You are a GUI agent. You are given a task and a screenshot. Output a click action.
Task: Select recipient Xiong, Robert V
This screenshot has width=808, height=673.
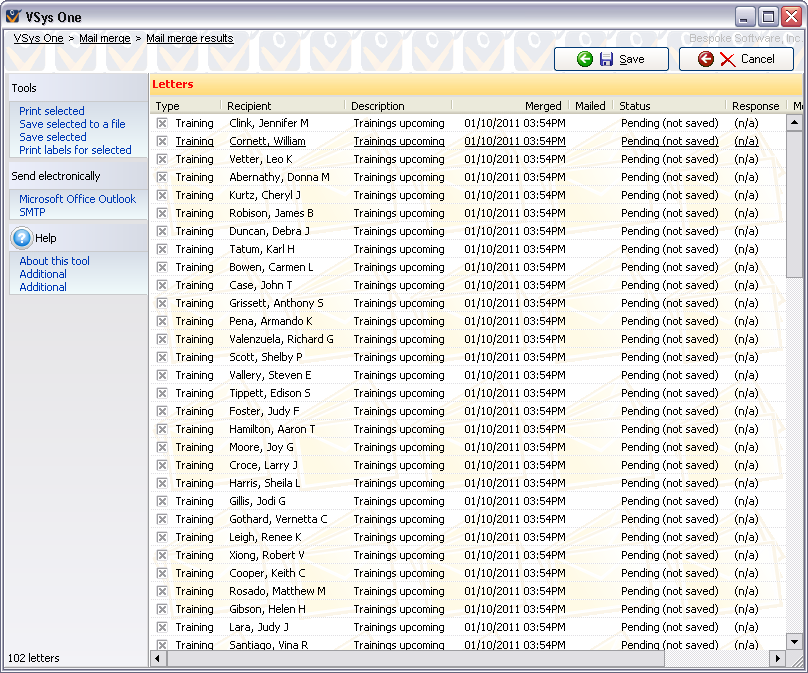[267, 556]
